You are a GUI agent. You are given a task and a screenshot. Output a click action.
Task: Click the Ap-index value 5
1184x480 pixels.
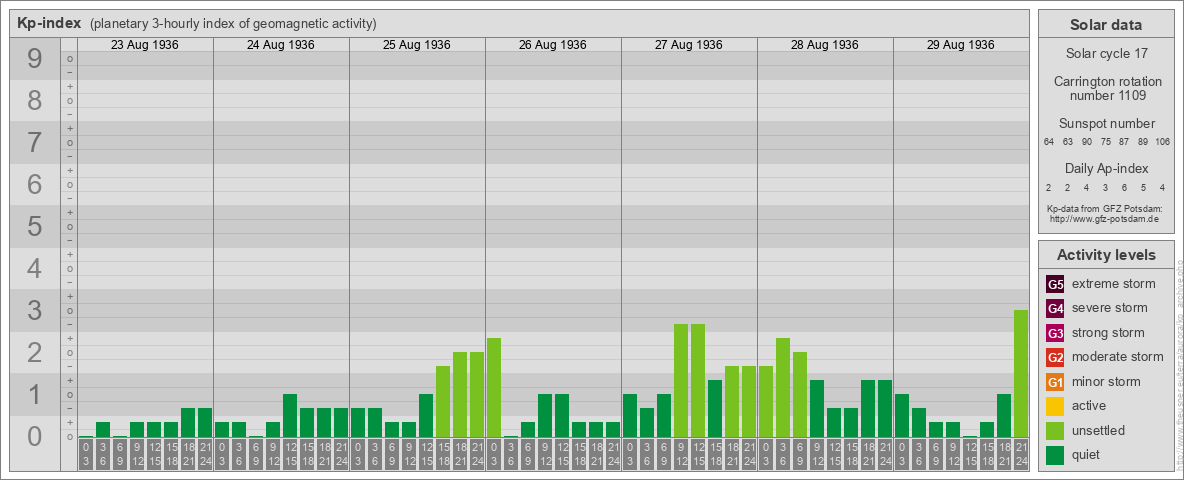pyautogui.click(x=1143, y=187)
